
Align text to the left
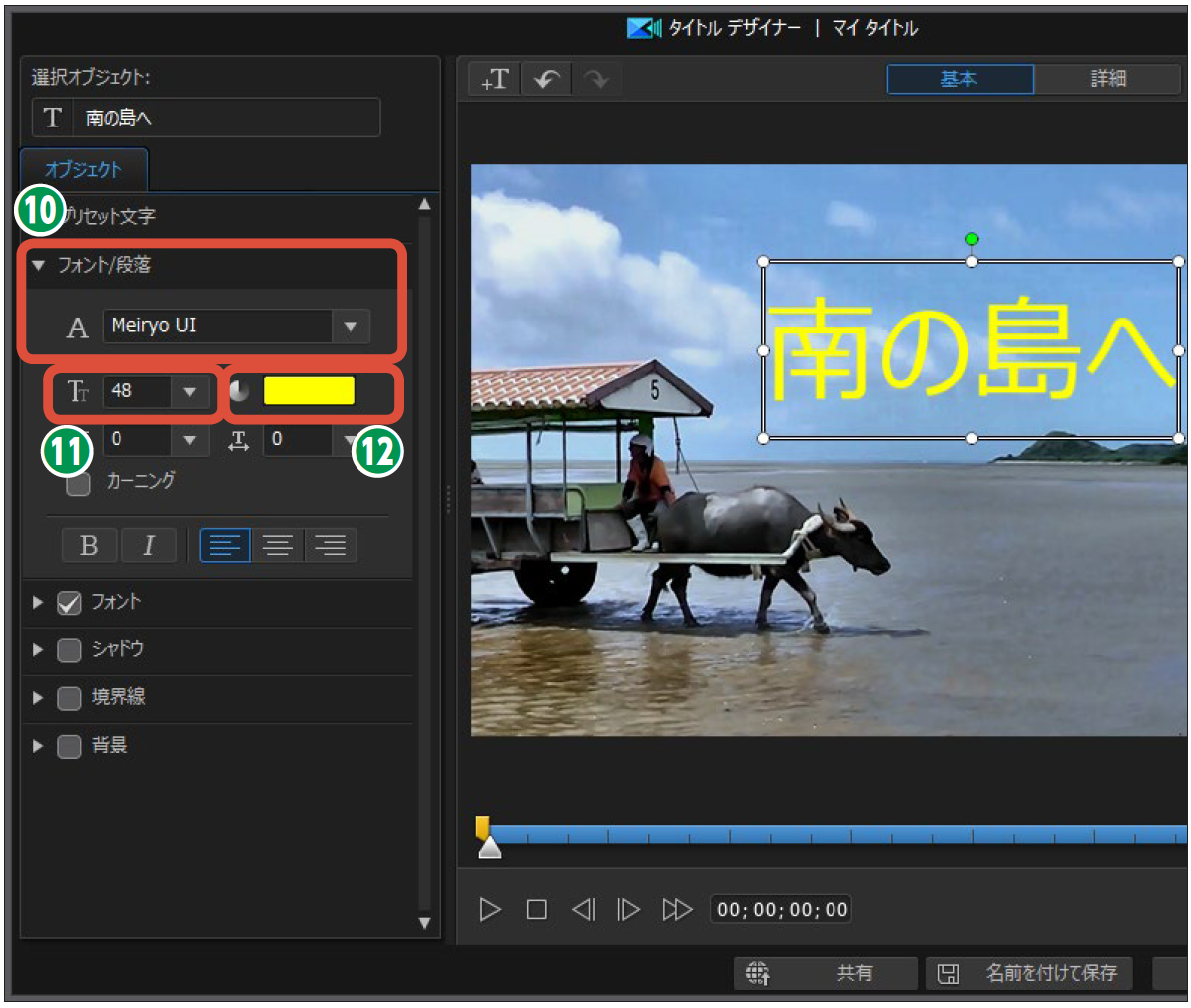click(225, 545)
